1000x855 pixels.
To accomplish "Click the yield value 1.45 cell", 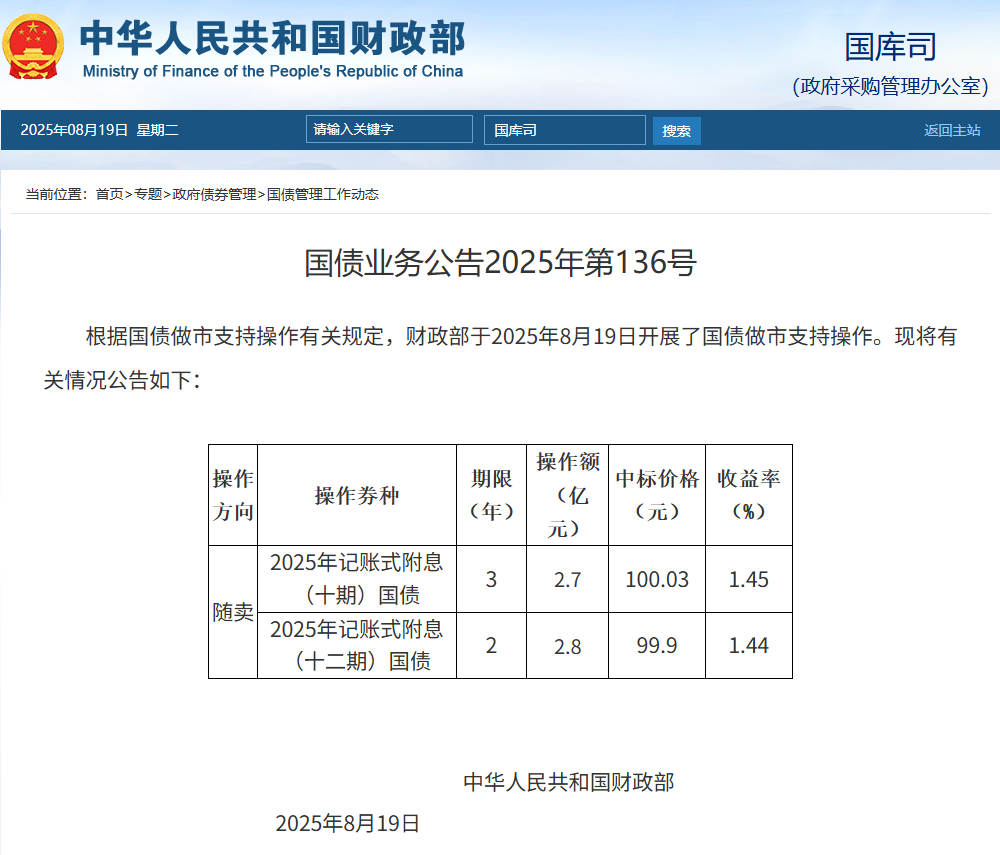I will pyautogui.click(x=748, y=578).
